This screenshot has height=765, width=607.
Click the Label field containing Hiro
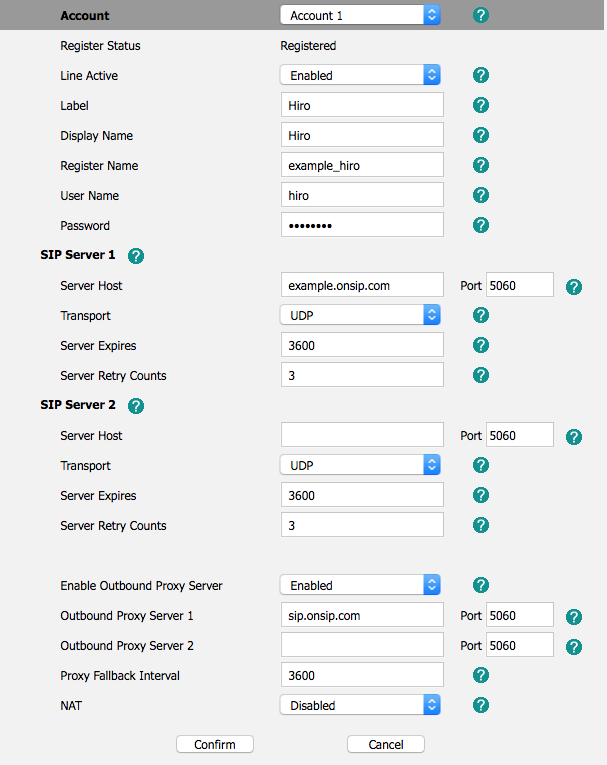[362, 105]
